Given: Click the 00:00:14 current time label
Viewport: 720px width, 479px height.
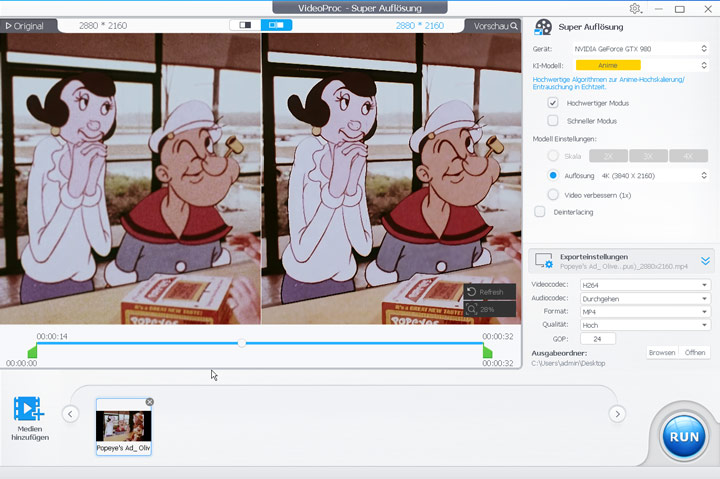Looking at the screenshot, I should (52, 336).
